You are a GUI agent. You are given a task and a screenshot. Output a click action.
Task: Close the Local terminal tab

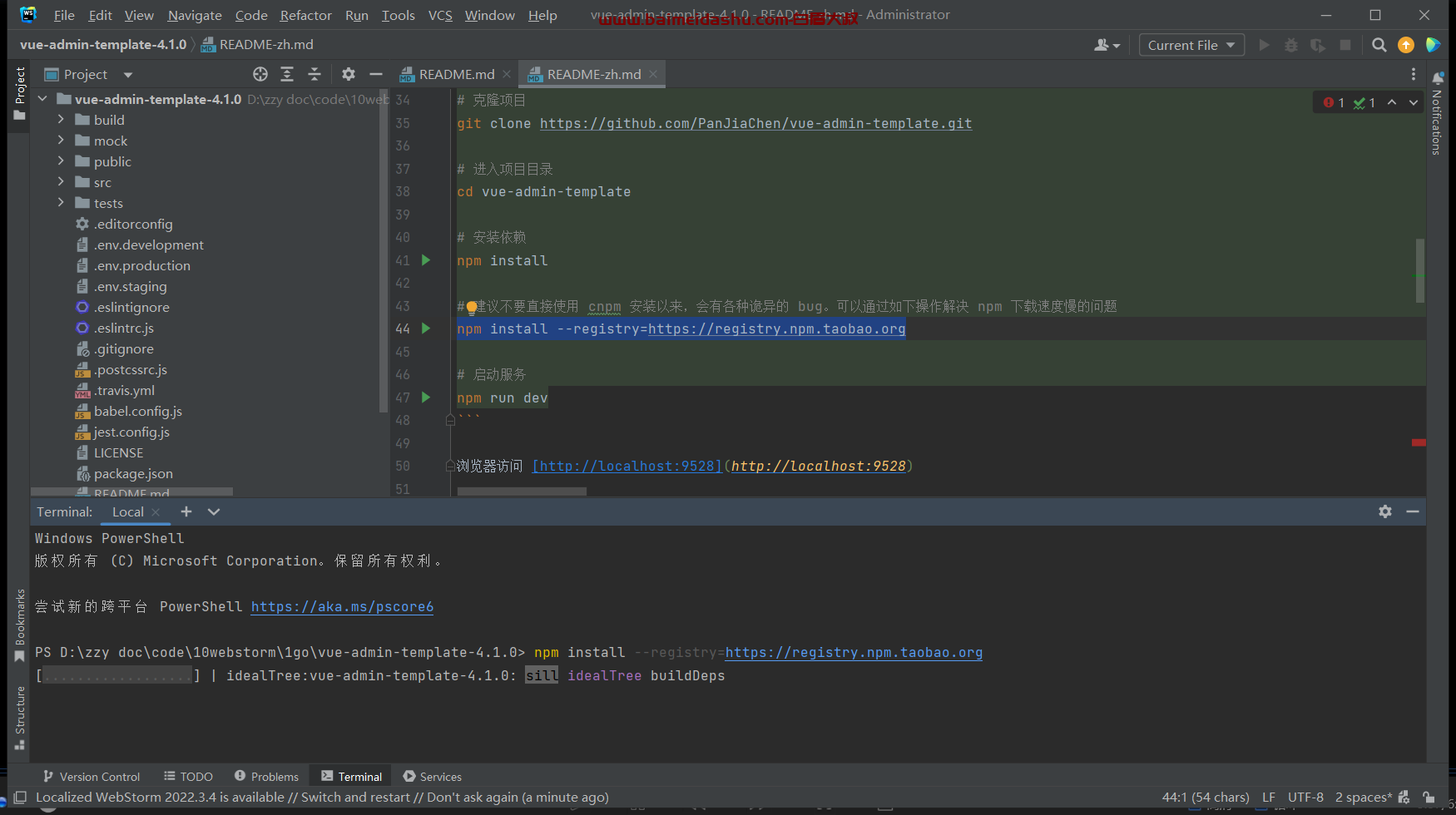(x=156, y=511)
